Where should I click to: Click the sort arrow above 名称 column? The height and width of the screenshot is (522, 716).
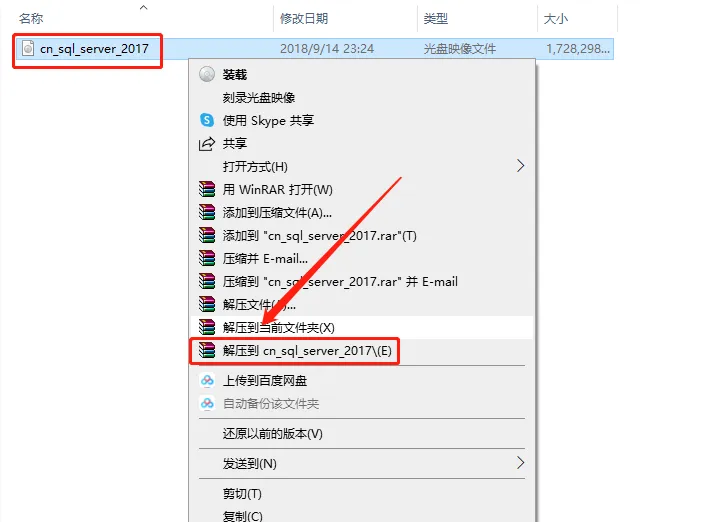(x=143, y=7)
